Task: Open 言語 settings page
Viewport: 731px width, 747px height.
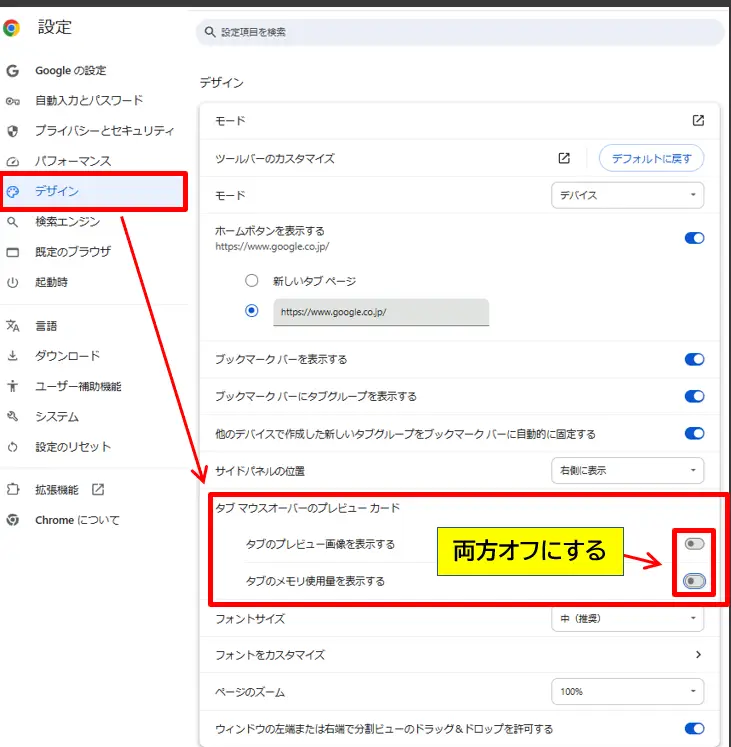Action: (46, 326)
